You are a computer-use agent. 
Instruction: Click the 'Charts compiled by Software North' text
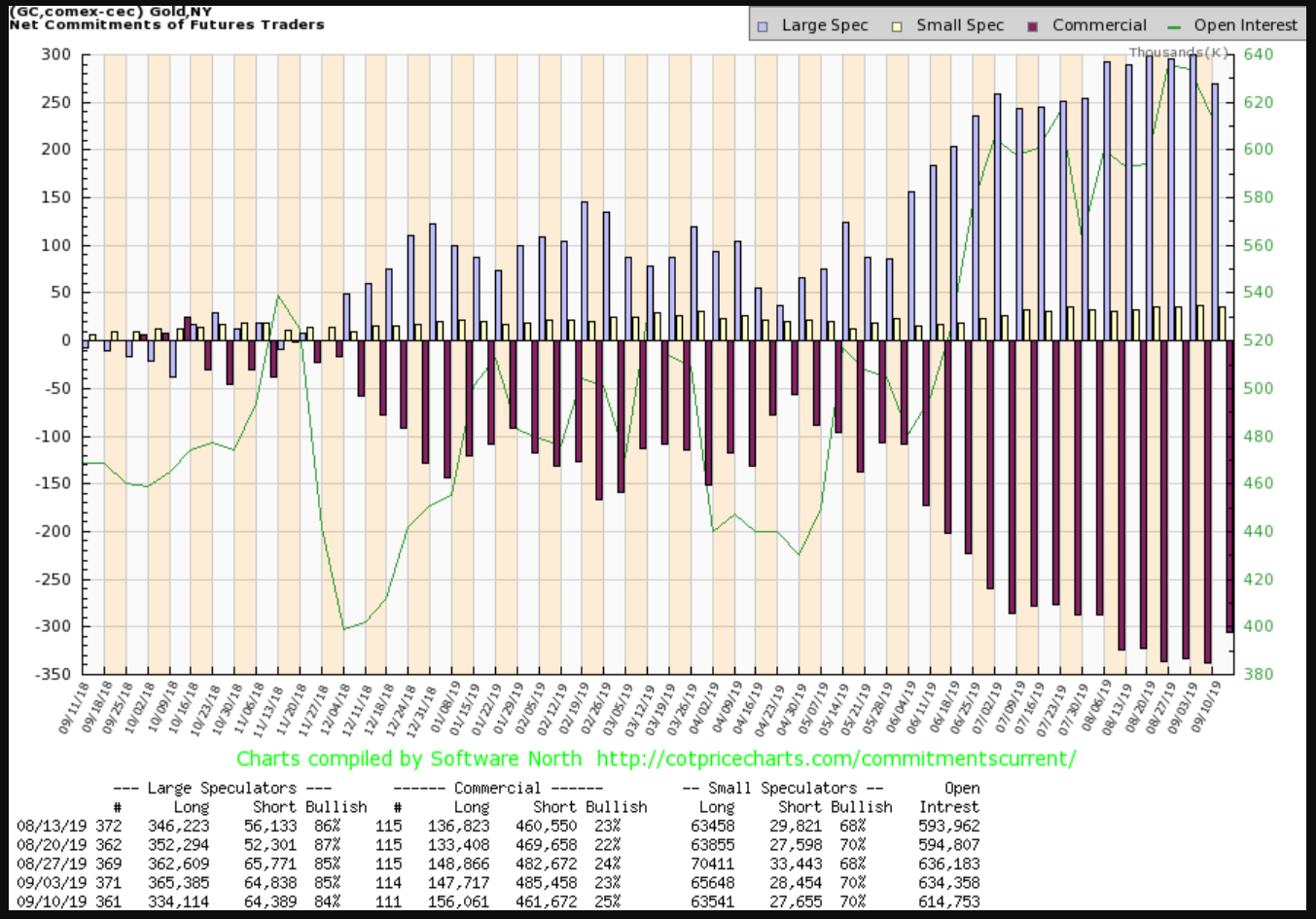[x=409, y=759]
